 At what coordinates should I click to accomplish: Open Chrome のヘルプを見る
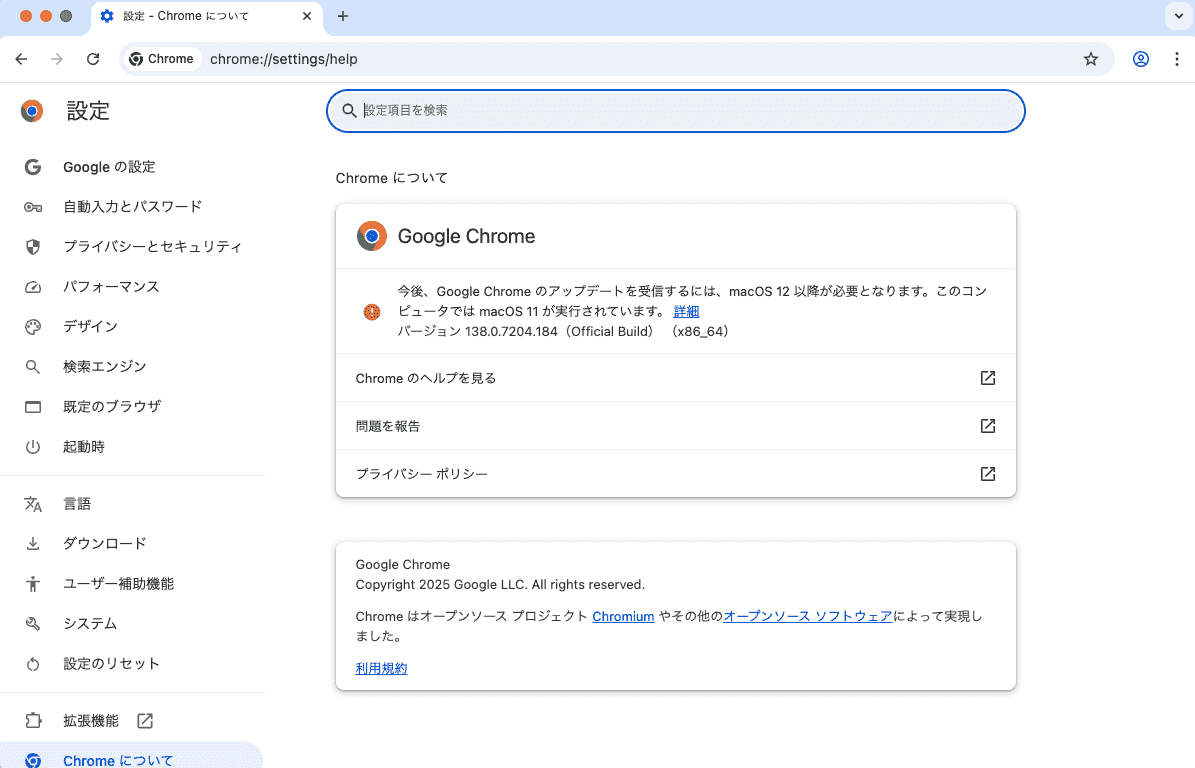675,378
